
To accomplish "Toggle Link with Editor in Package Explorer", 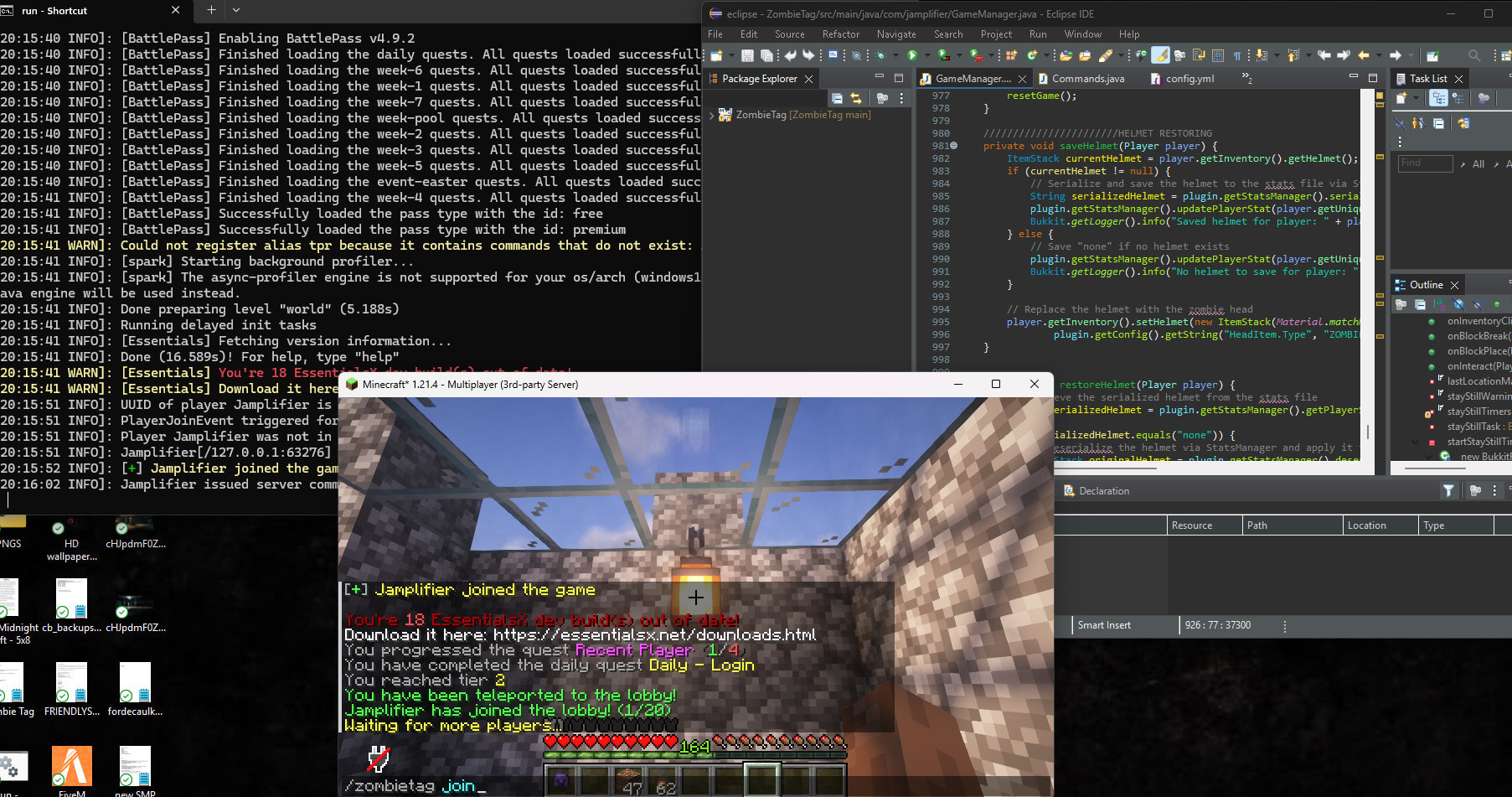I will pyautogui.click(x=856, y=98).
